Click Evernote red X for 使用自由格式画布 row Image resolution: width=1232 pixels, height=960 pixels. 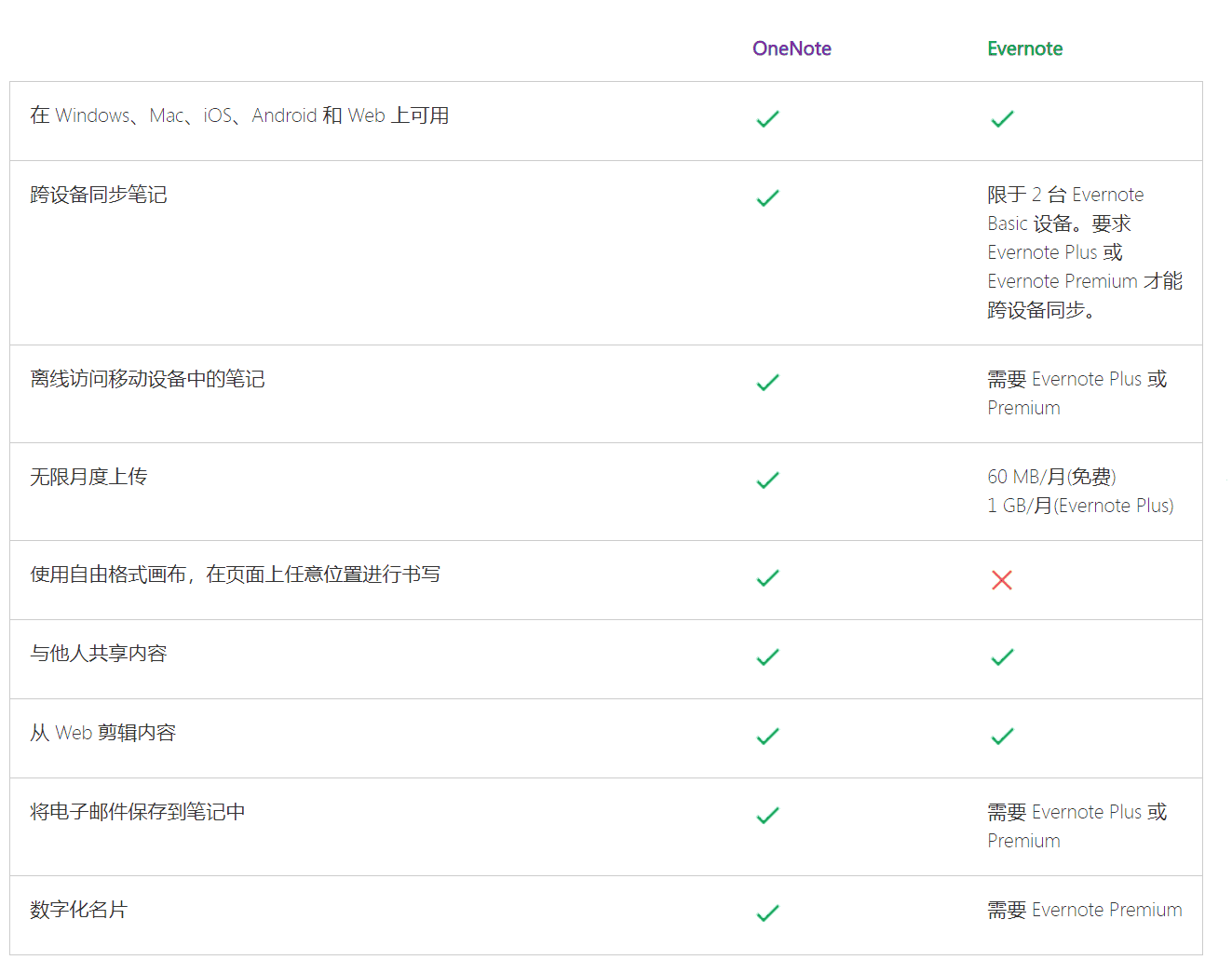coord(1002,580)
